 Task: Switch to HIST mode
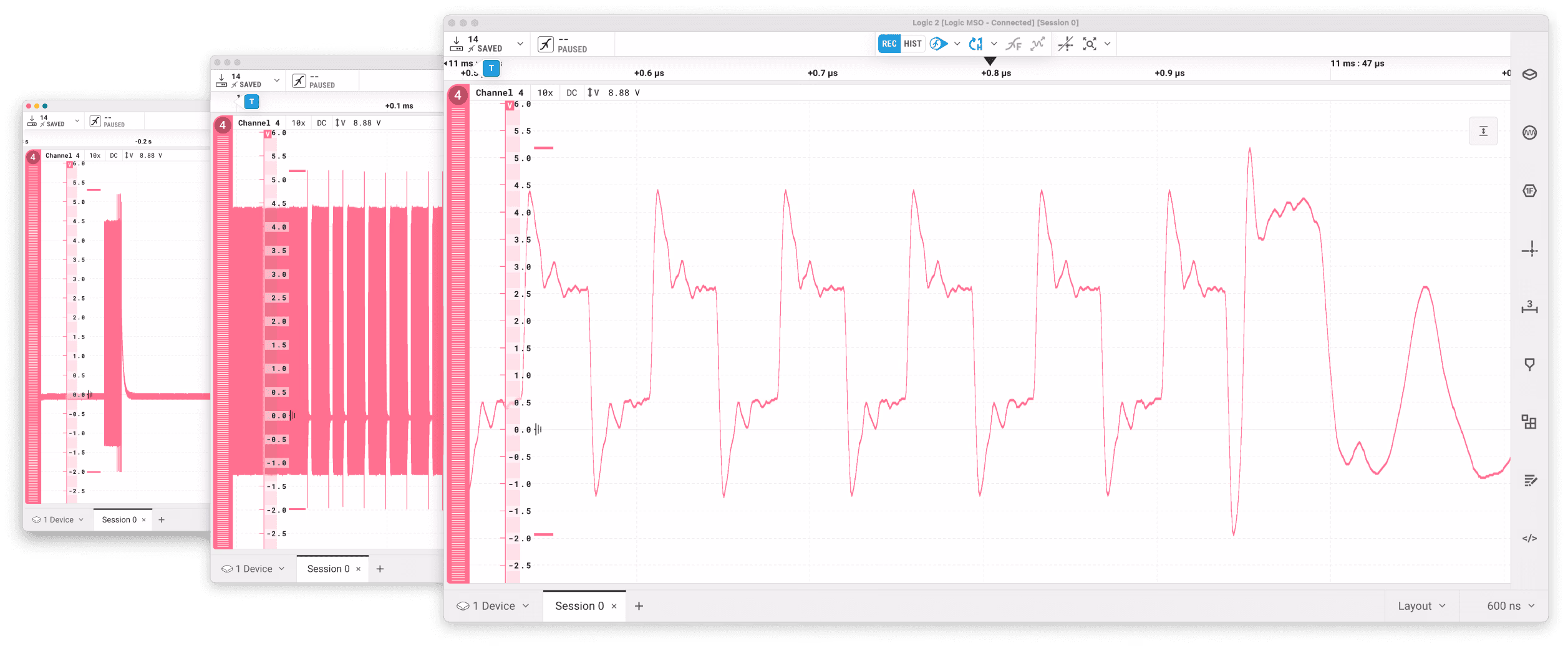coord(912,44)
